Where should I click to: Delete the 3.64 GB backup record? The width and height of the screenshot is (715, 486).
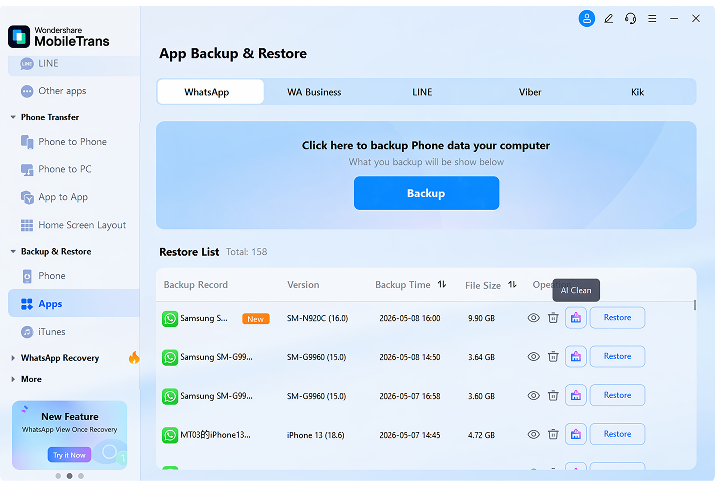pos(553,357)
